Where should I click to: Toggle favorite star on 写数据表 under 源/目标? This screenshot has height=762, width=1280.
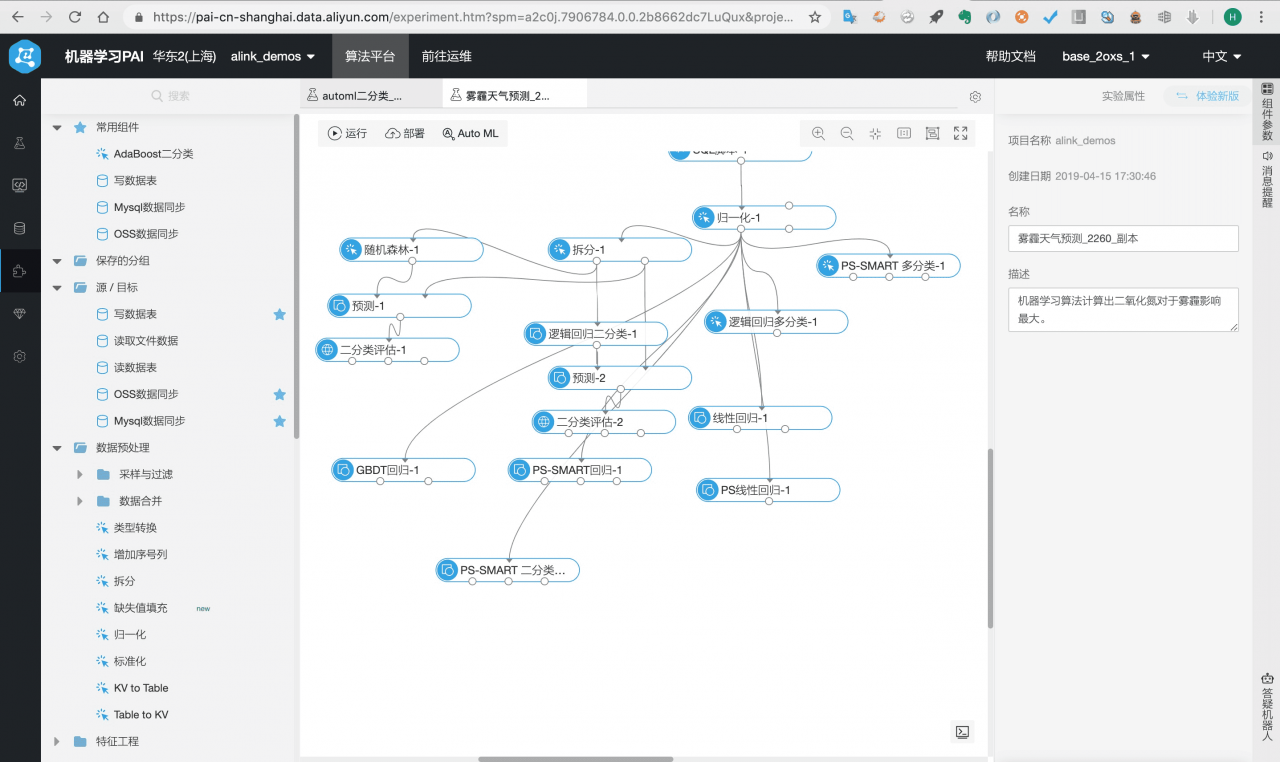click(x=280, y=314)
